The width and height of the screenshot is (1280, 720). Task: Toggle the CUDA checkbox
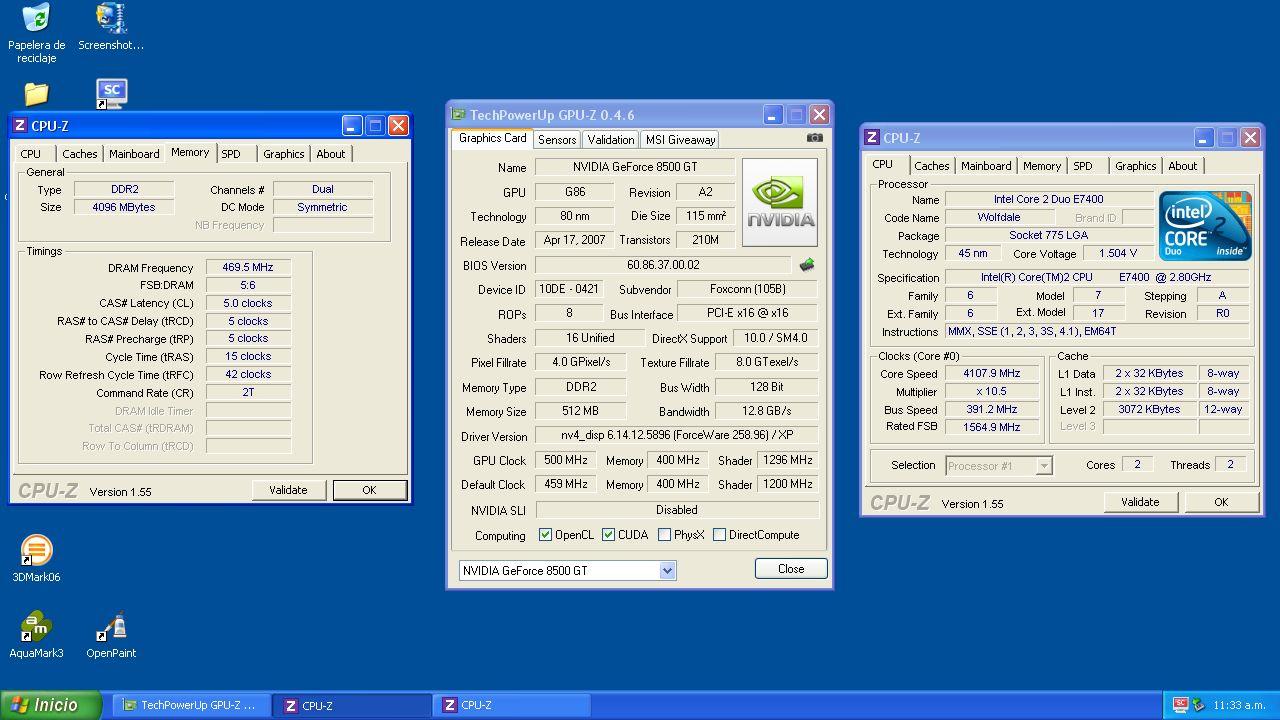[x=608, y=535]
